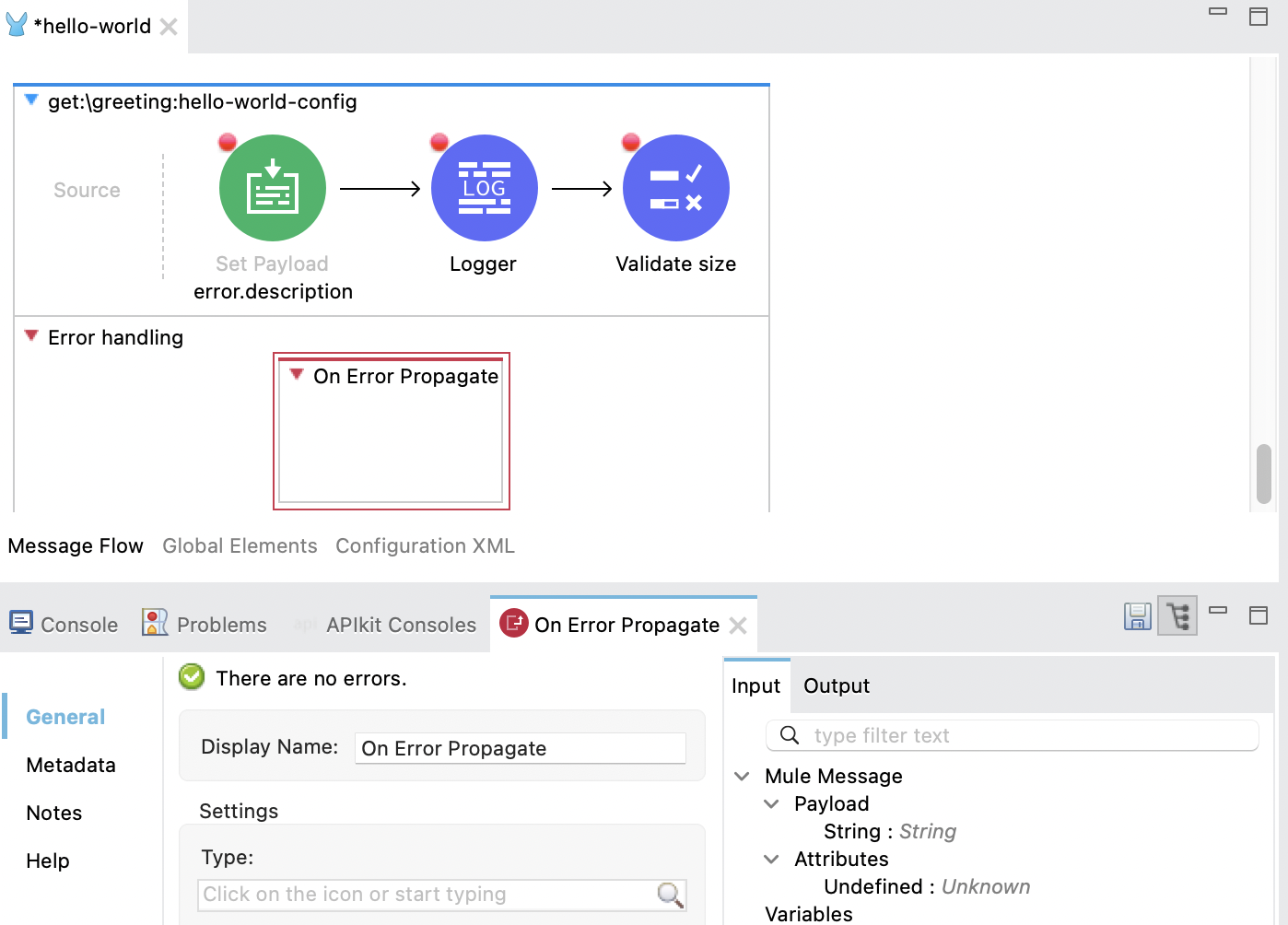Open the Output tab in the panel
1288x925 pixels.
click(835, 685)
